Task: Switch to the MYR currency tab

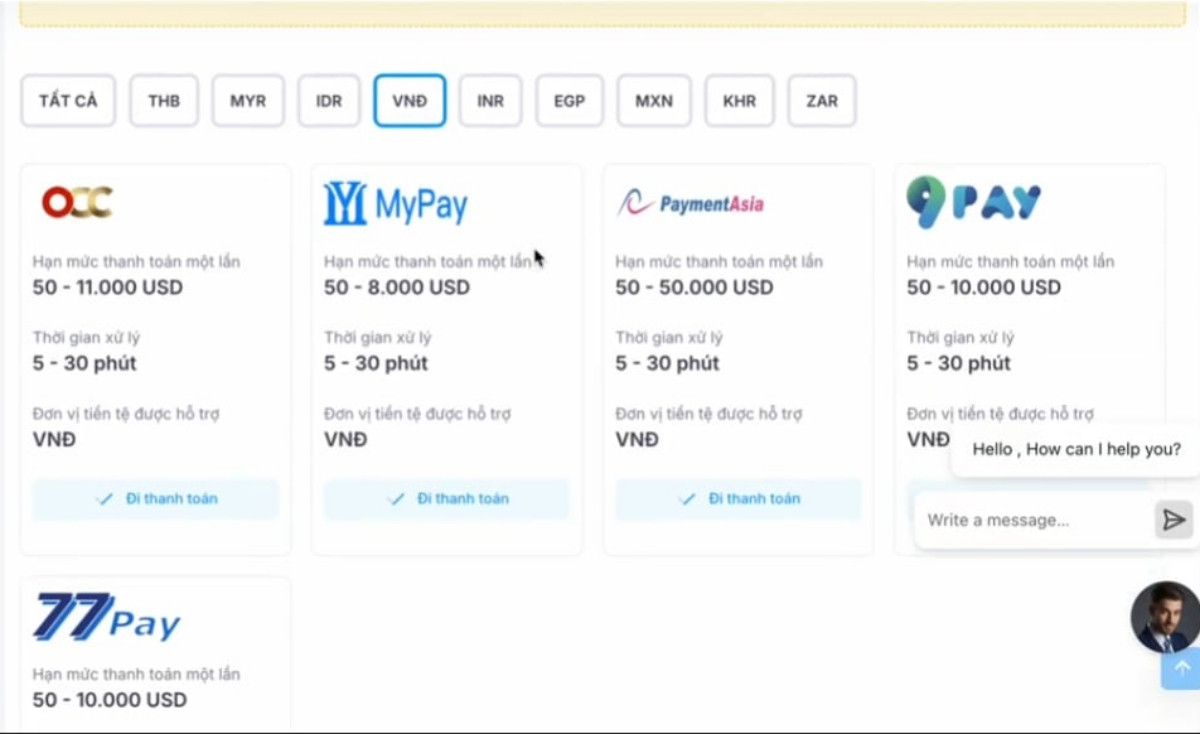Action: pos(248,101)
